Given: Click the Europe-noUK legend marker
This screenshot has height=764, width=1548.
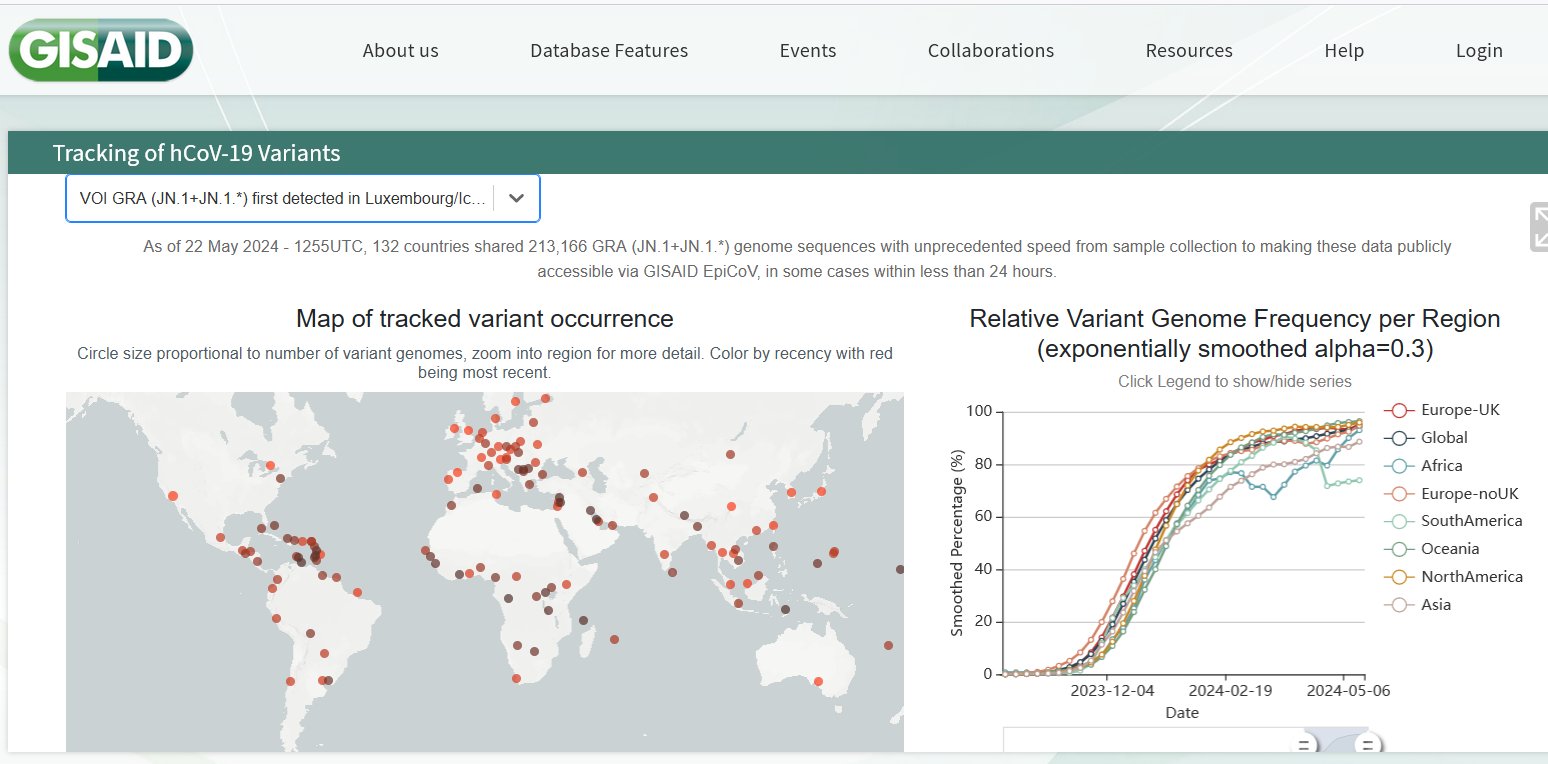Looking at the screenshot, I should click(x=1399, y=494).
